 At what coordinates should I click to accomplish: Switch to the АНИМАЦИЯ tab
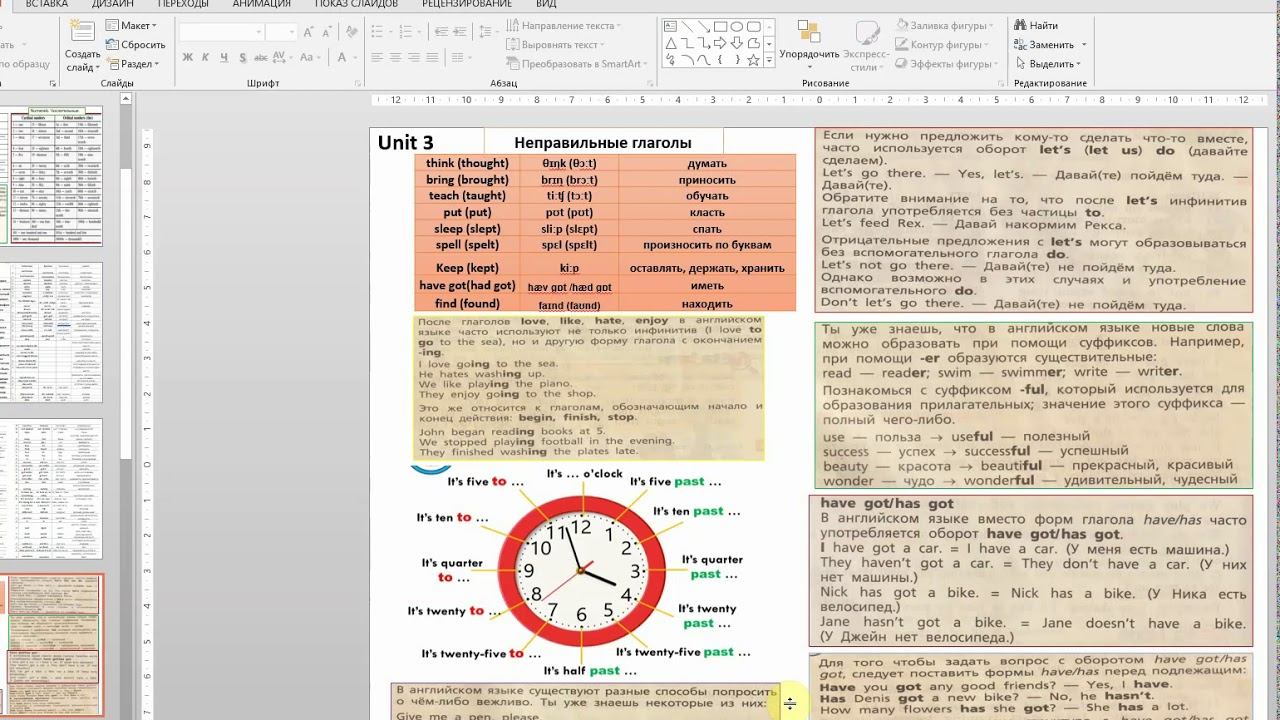[x=262, y=4]
